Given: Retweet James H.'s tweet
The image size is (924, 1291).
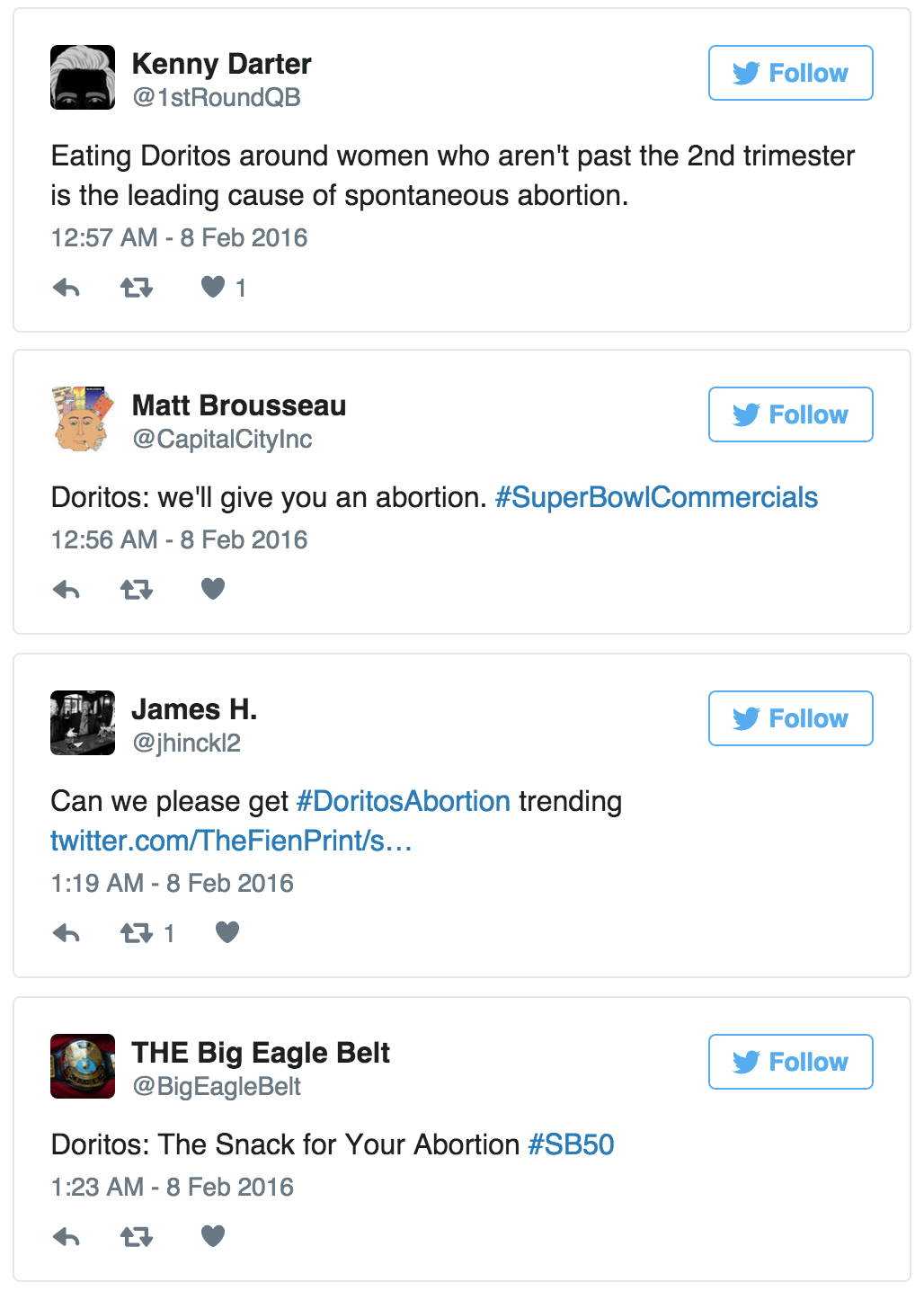Looking at the screenshot, I should point(137,933).
